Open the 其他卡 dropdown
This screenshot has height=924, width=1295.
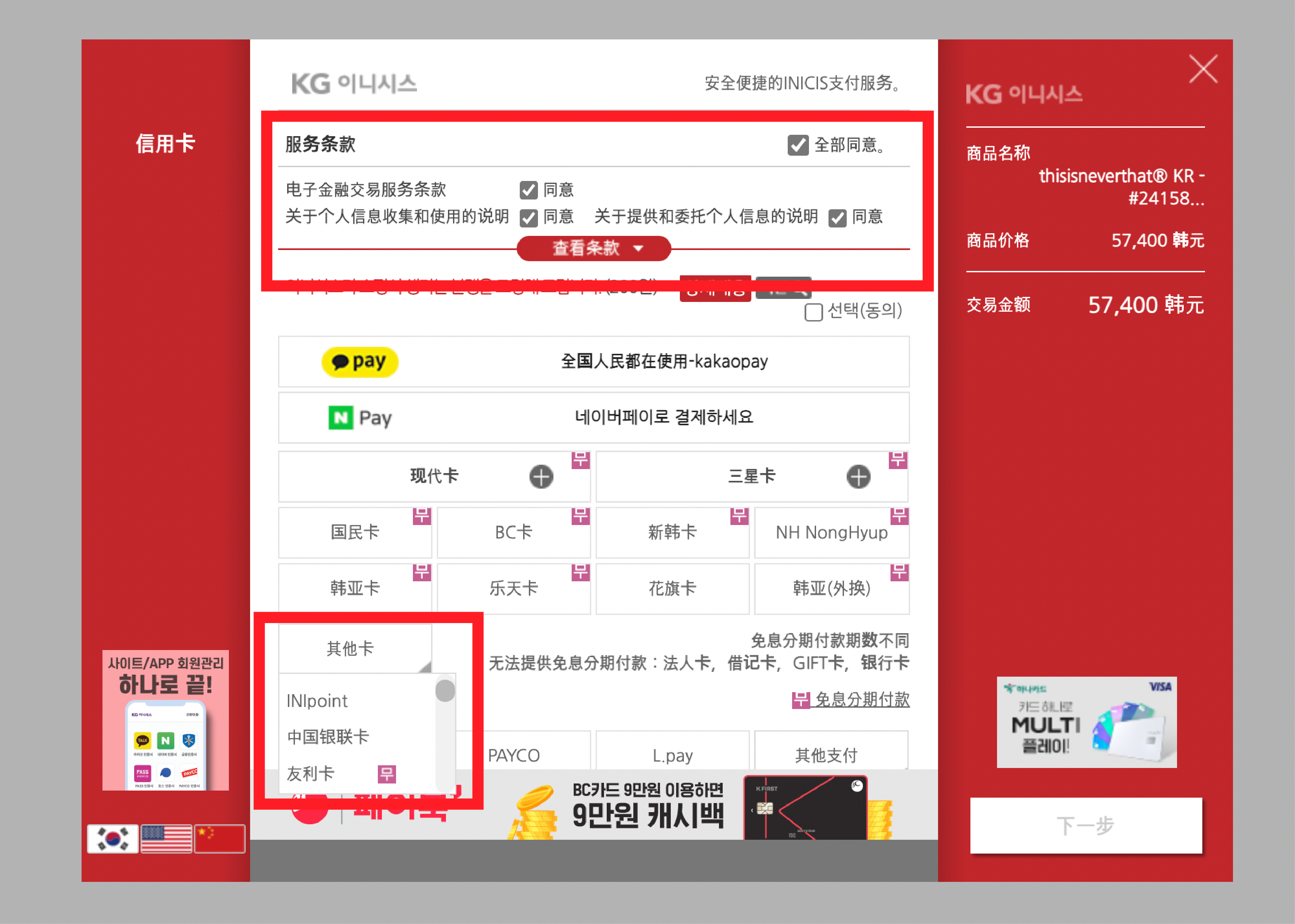click(x=355, y=649)
